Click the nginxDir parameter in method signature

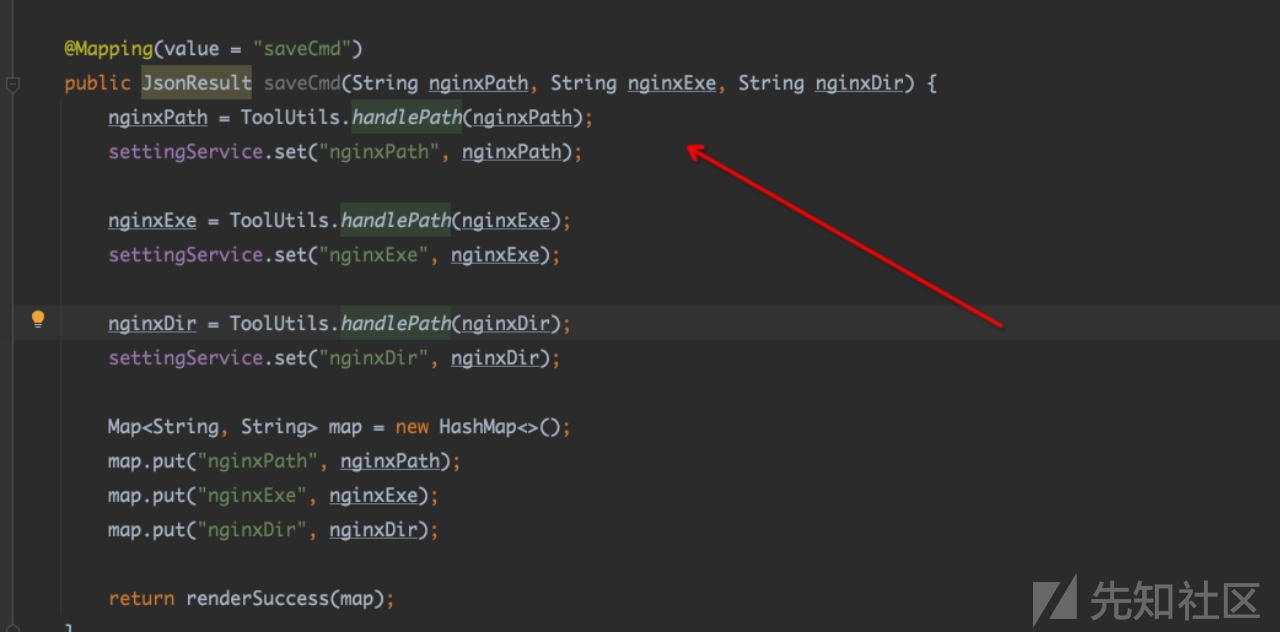point(859,83)
